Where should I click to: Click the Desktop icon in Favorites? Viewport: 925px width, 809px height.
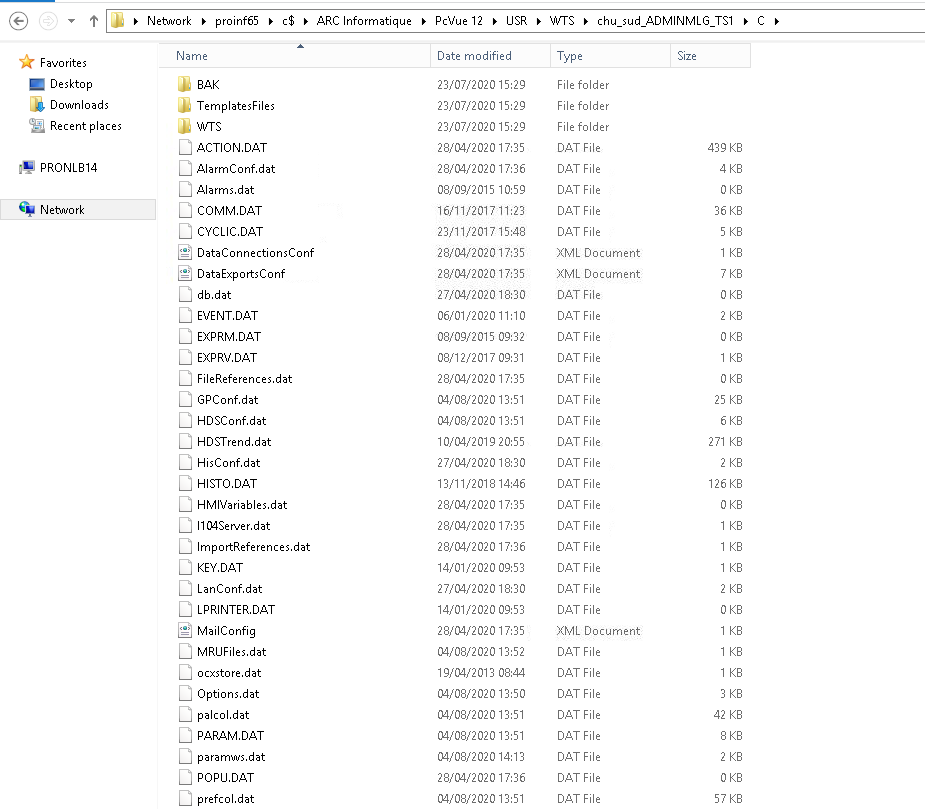tap(37, 85)
